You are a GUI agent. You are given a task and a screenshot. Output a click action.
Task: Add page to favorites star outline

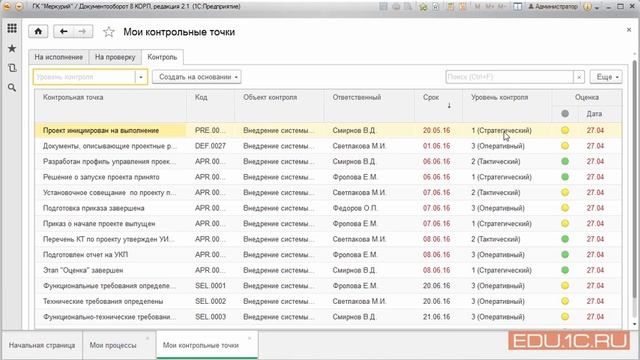click(109, 32)
